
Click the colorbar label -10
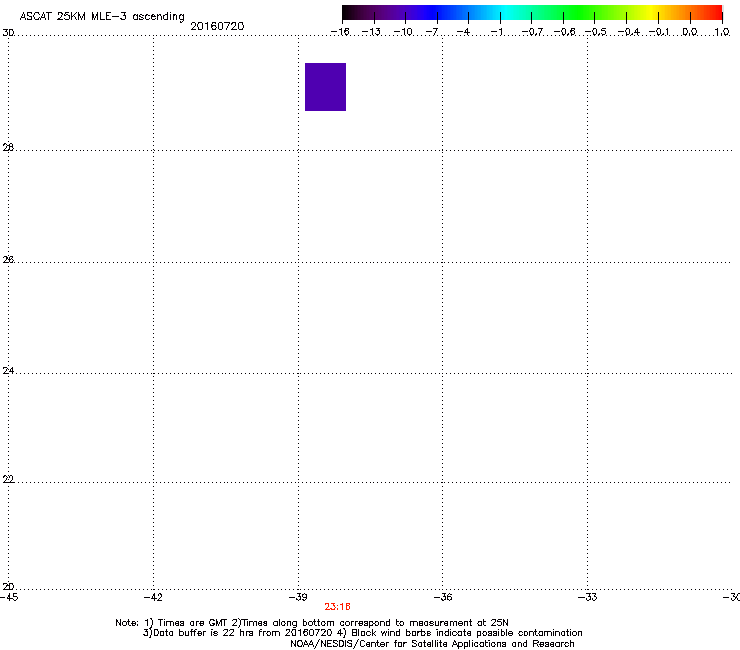point(403,32)
